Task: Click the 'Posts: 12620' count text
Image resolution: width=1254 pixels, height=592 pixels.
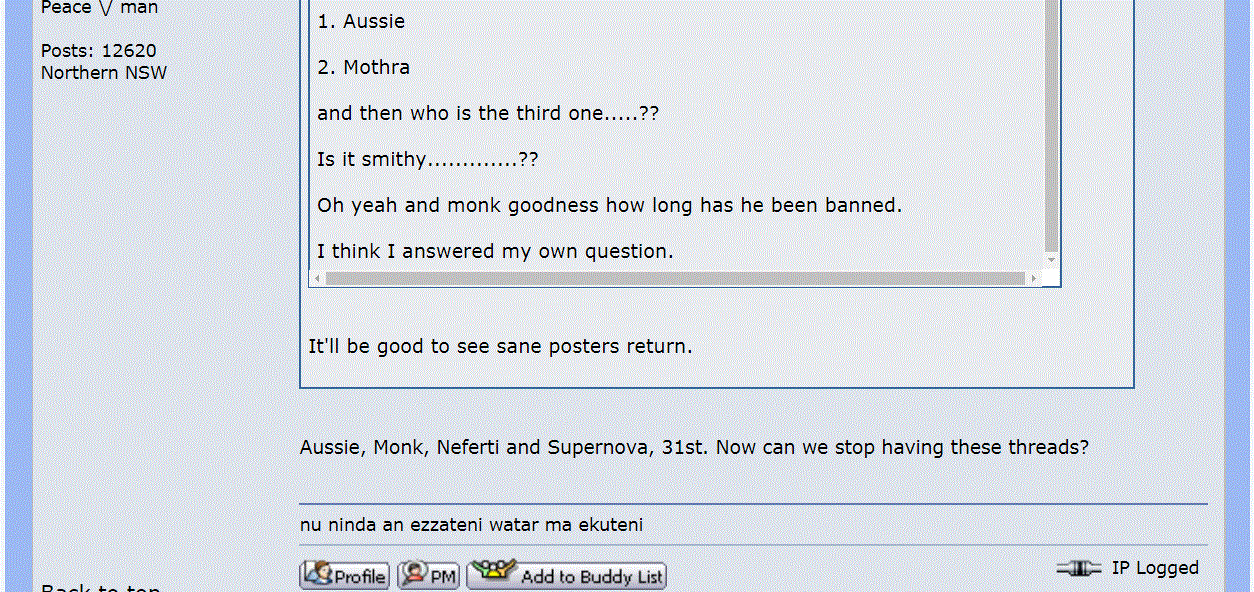Action: pos(98,51)
